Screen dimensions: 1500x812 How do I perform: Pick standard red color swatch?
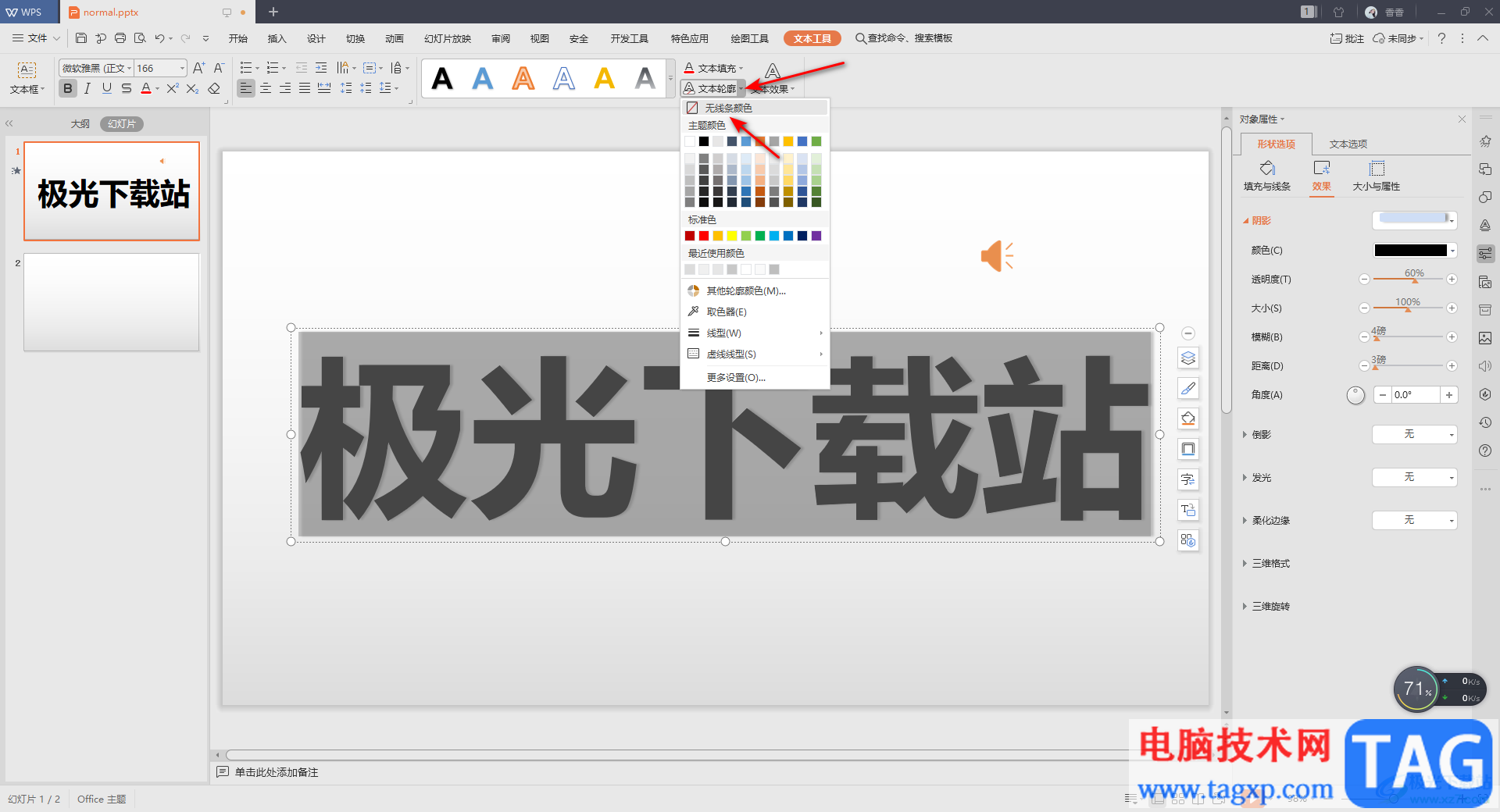(704, 236)
